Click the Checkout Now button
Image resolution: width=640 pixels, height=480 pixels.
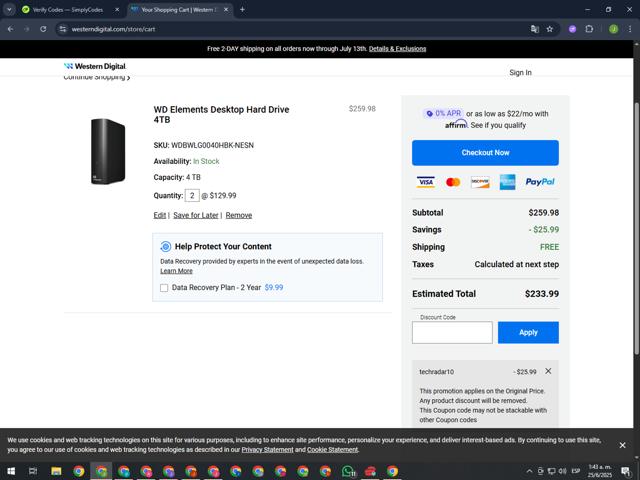point(485,153)
